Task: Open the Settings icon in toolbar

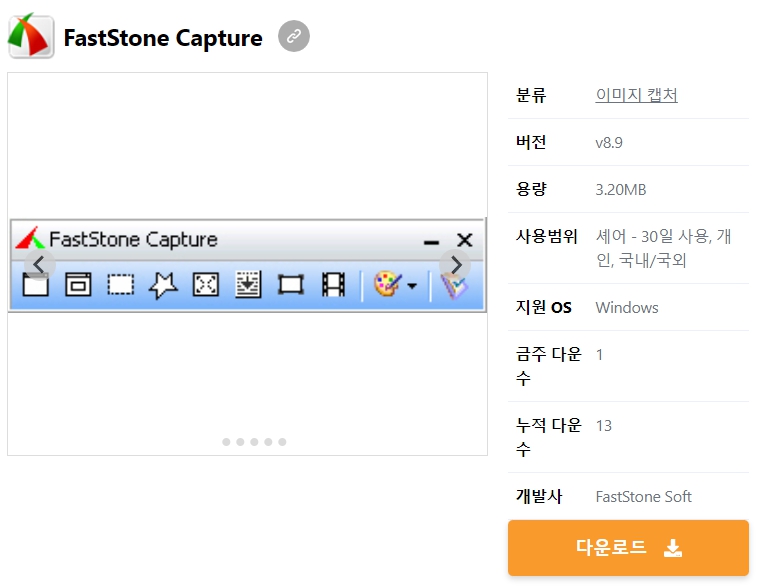Action: click(454, 285)
